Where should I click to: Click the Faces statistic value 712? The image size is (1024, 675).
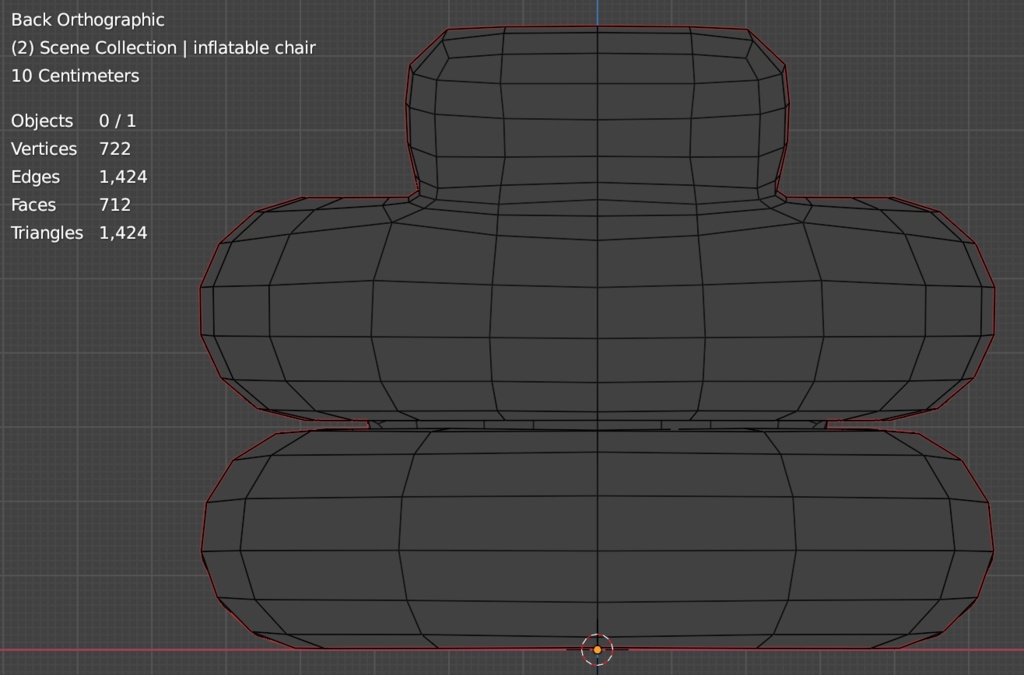click(x=115, y=205)
